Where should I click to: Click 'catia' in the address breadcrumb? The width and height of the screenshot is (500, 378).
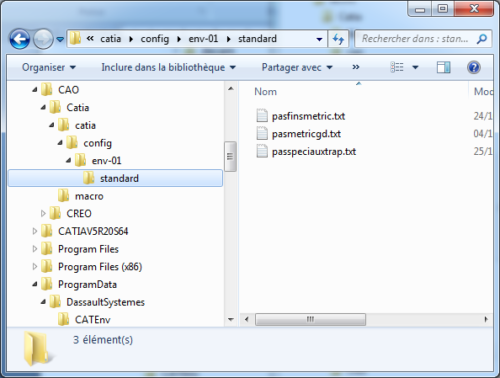[111, 39]
